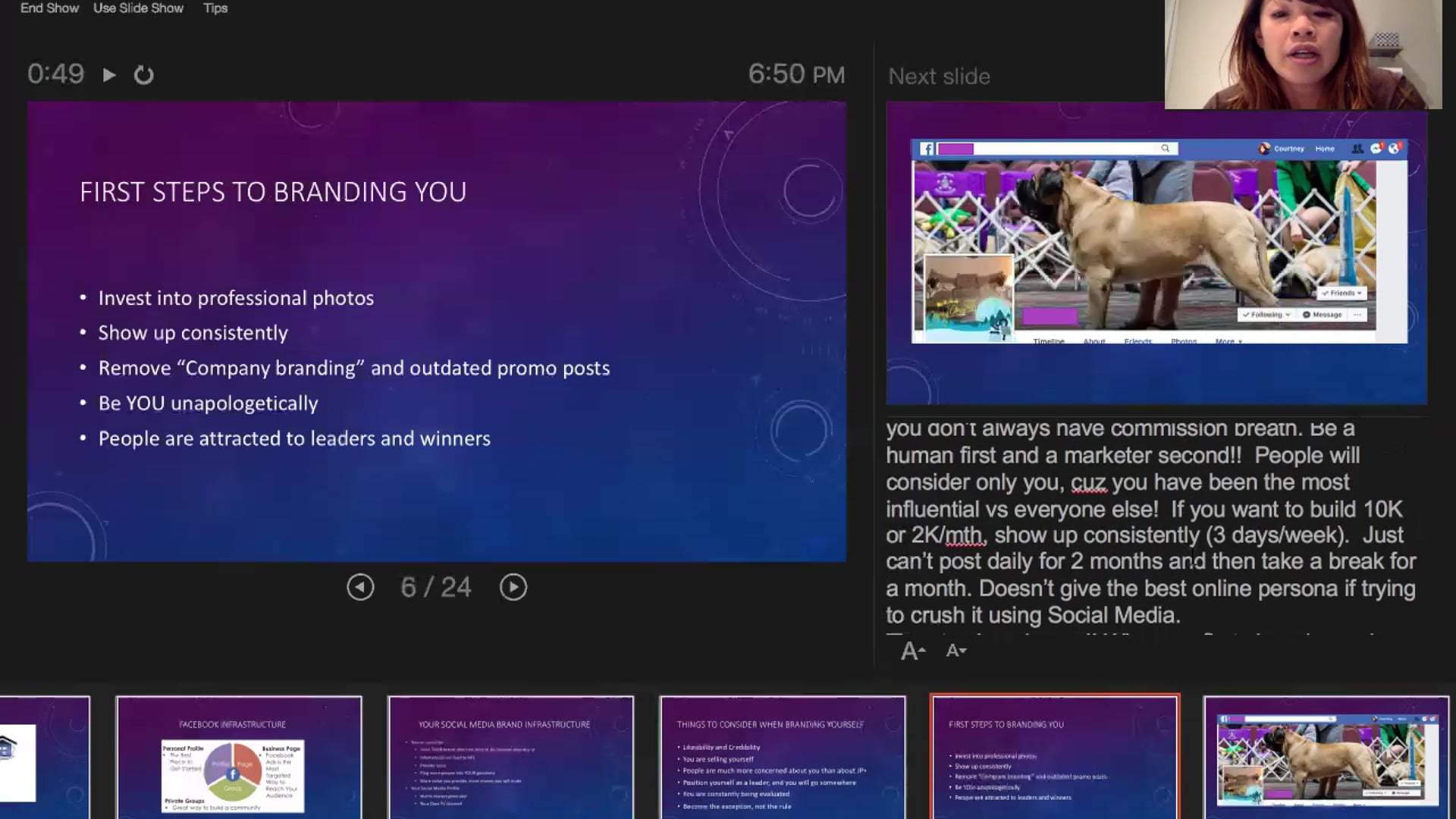This screenshot has width=1456, height=819.
Task: Open the Use Slide Show option
Action: pos(138,8)
